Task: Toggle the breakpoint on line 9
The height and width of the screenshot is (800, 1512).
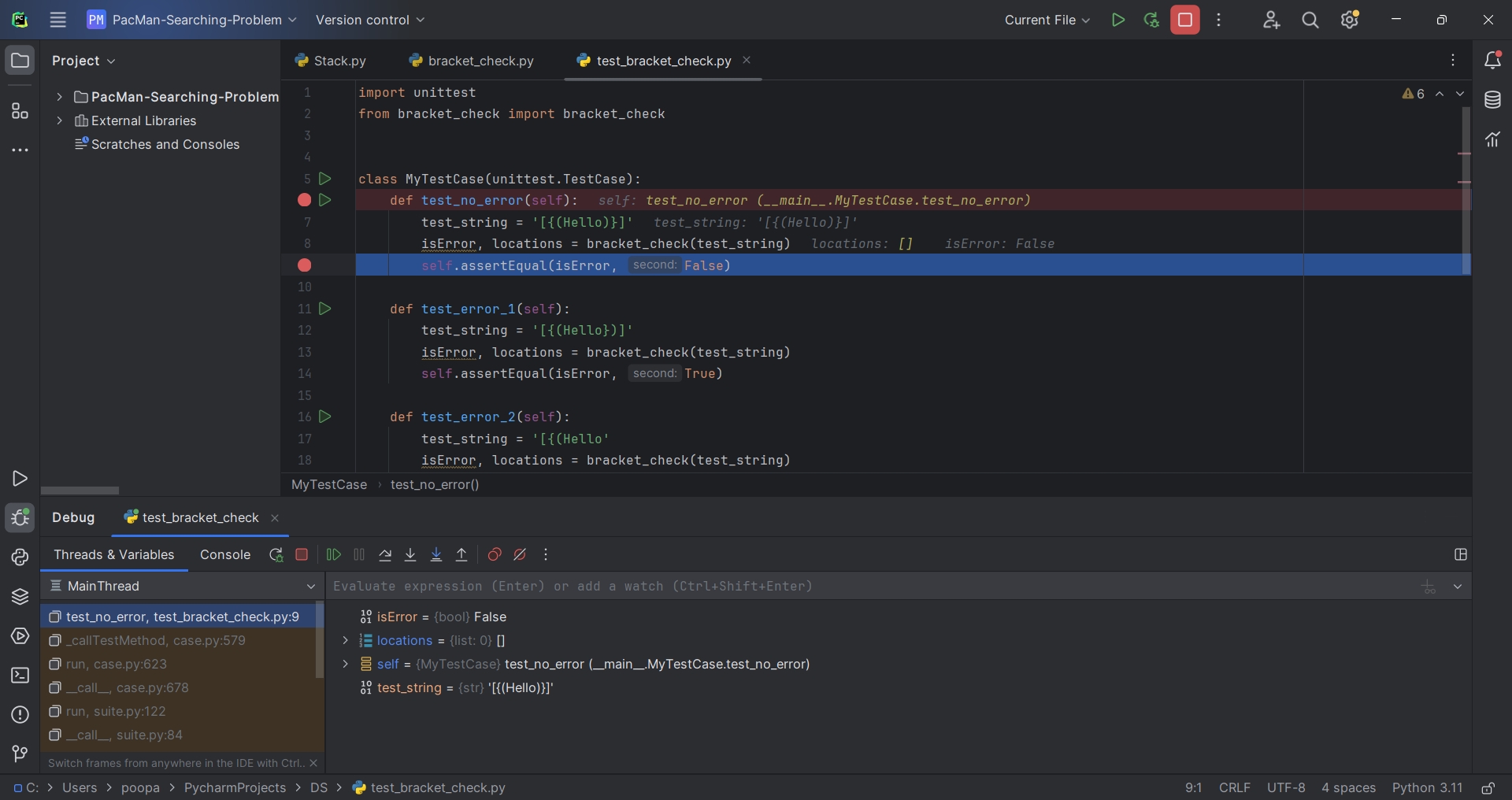Action: point(305,265)
